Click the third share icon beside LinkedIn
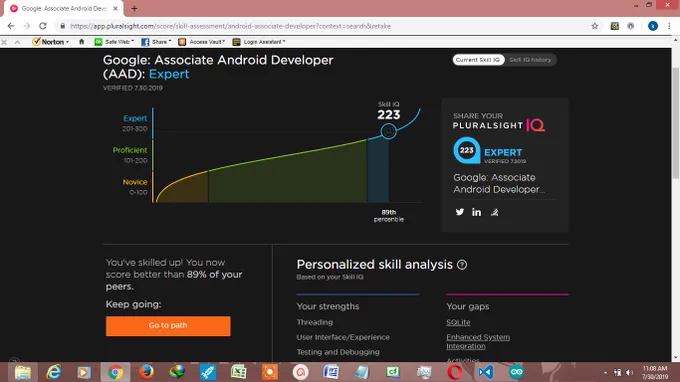Screen dimensions: 680x382 click(x=494, y=212)
